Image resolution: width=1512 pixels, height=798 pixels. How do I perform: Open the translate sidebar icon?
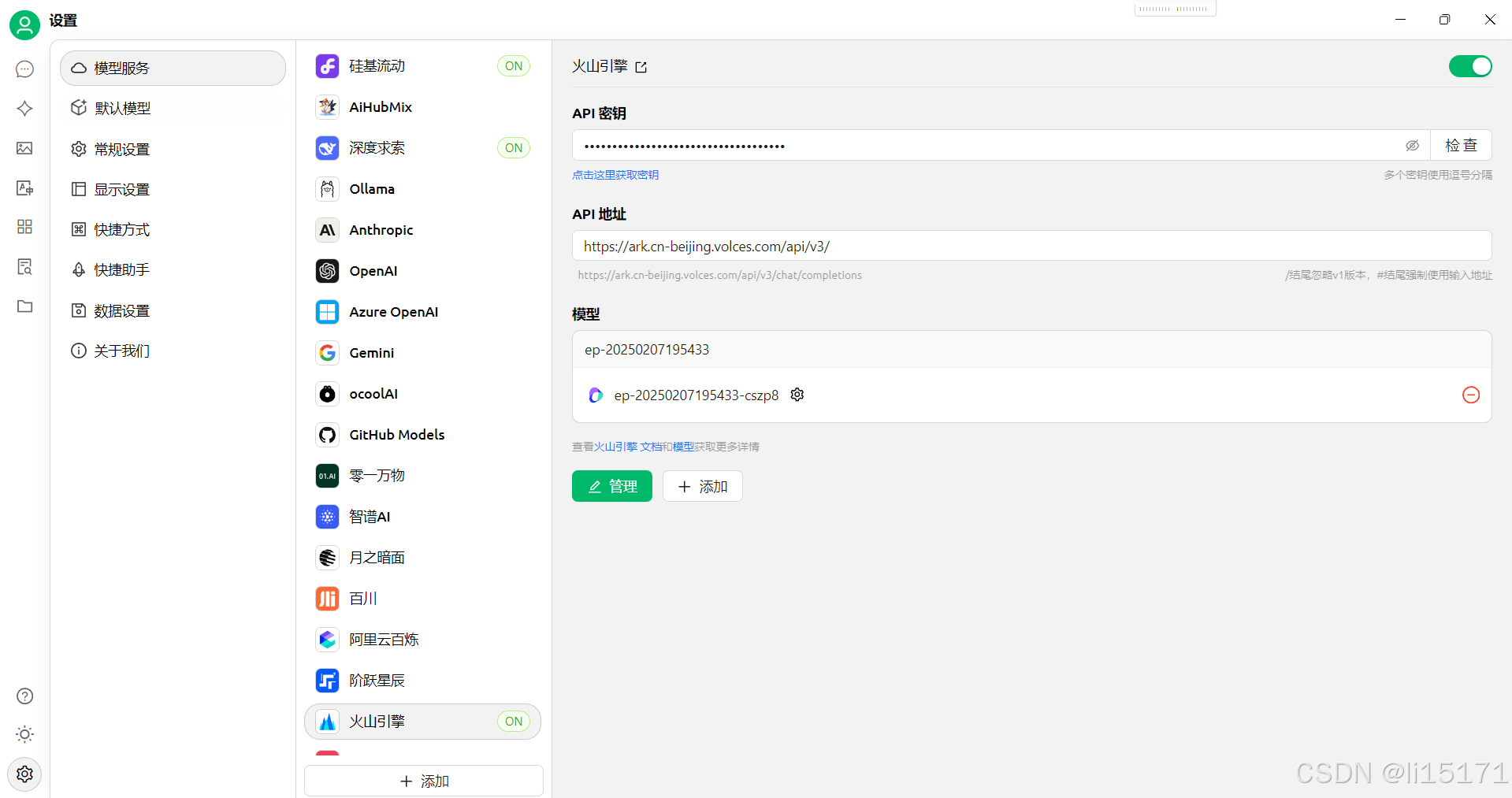[24, 187]
